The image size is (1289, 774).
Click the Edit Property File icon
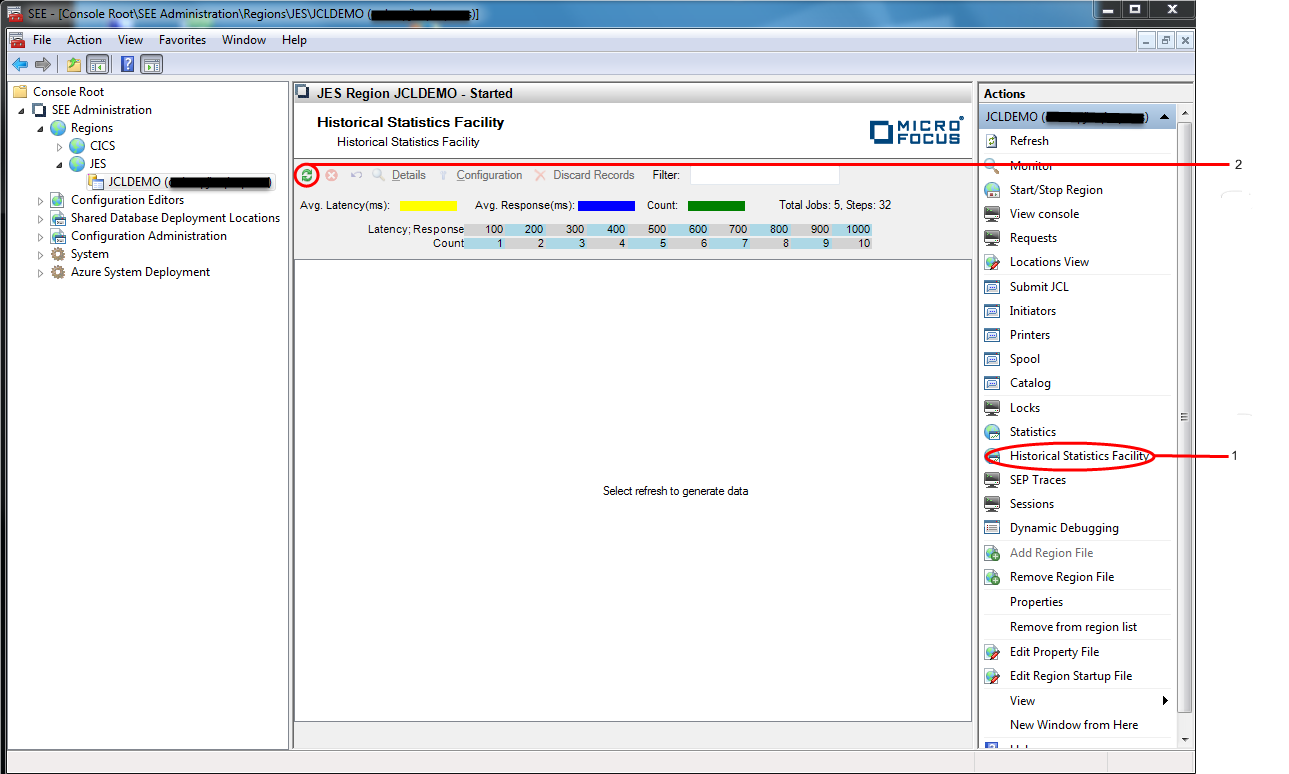tap(992, 652)
